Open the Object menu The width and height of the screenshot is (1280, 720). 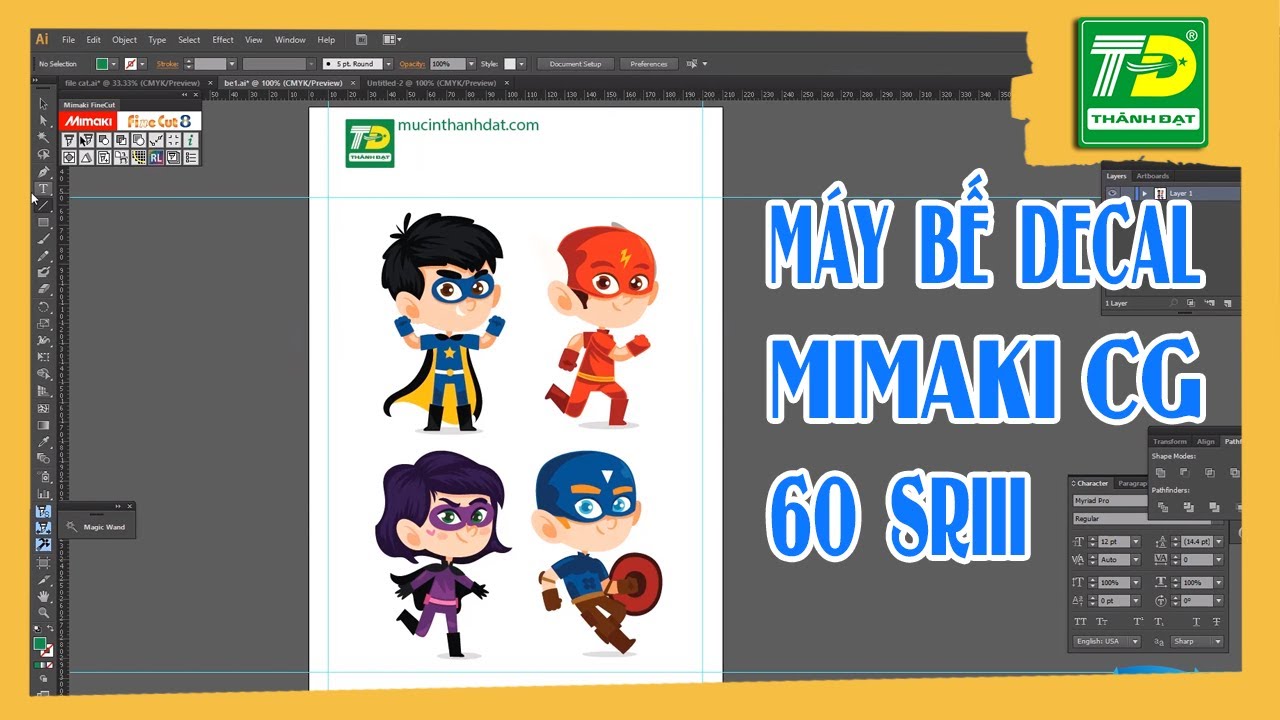pos(124,40)
